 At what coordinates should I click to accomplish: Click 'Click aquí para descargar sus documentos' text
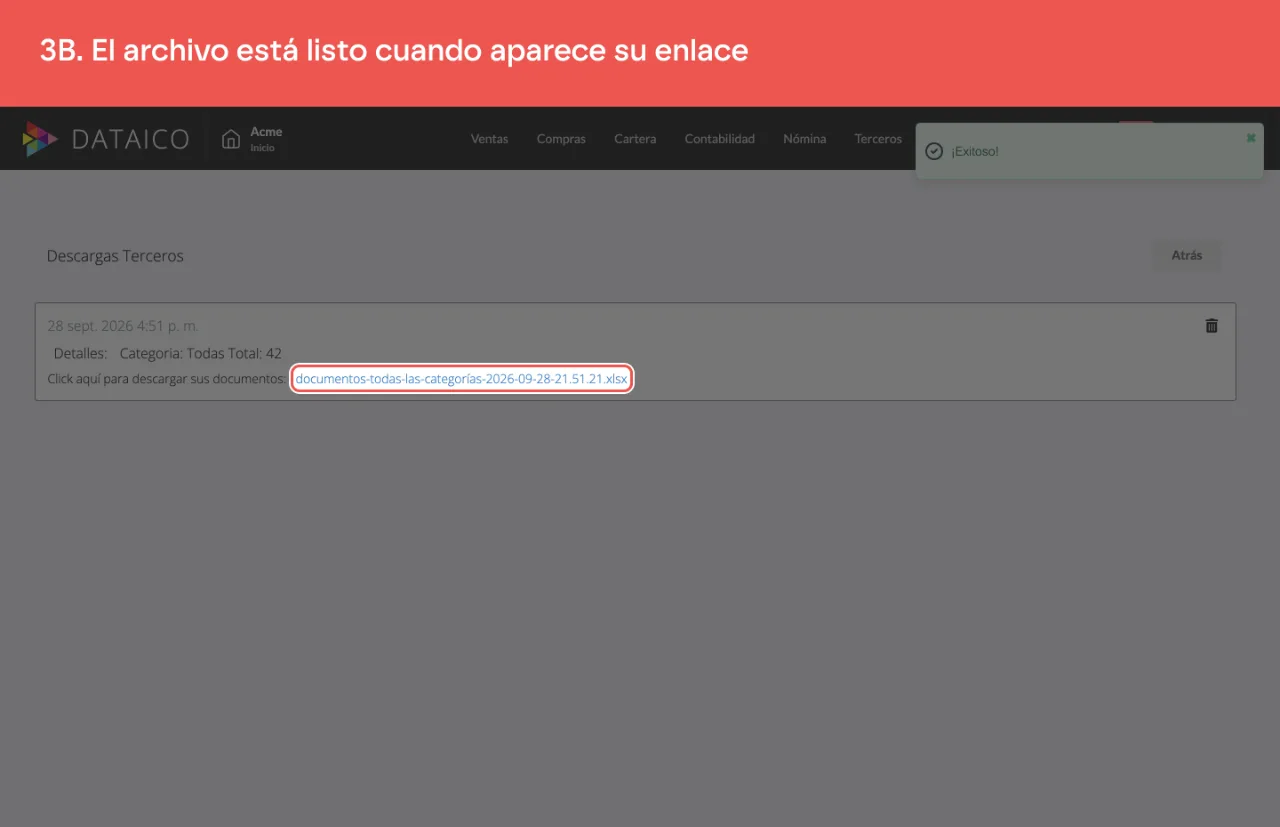pos(167,379)
